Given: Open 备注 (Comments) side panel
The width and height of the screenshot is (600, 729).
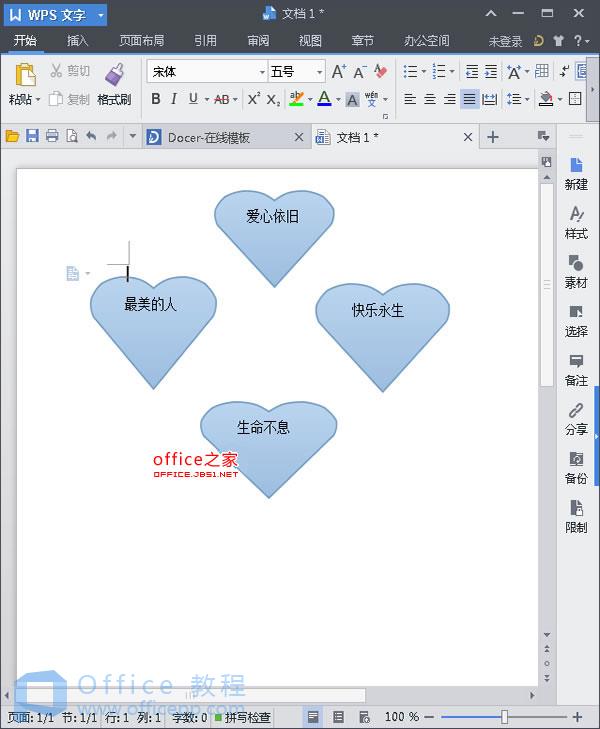Looking at the screenshot, I should [x=576, y=371].
